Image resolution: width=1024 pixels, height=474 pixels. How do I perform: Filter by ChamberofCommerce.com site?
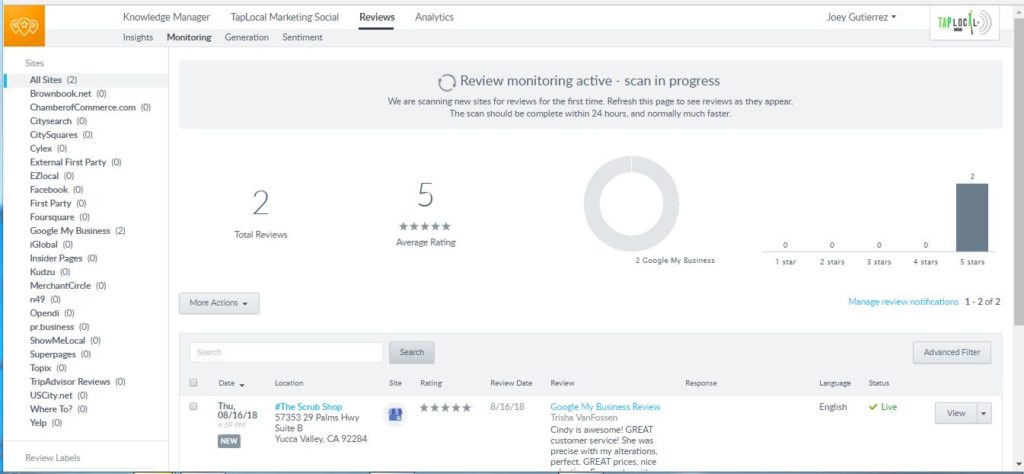[x=90, y=107]
